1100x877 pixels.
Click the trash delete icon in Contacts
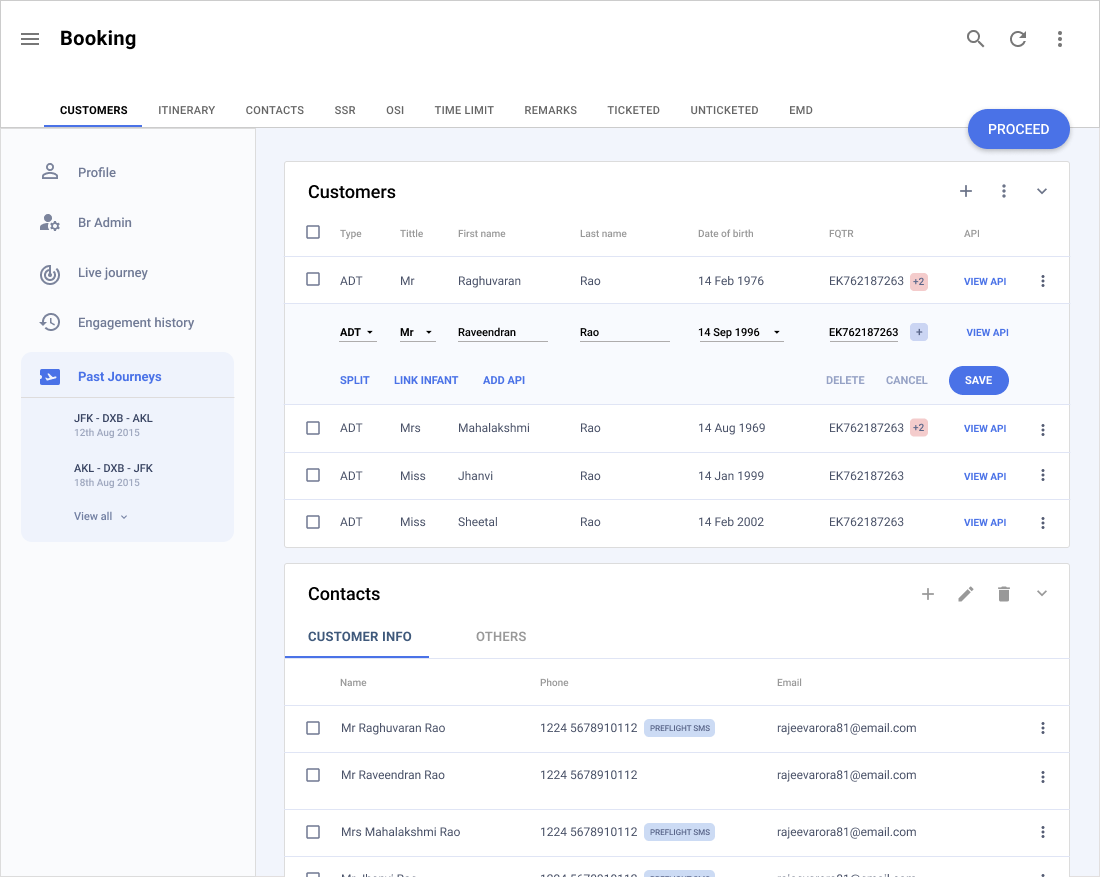pos(1004,594)
